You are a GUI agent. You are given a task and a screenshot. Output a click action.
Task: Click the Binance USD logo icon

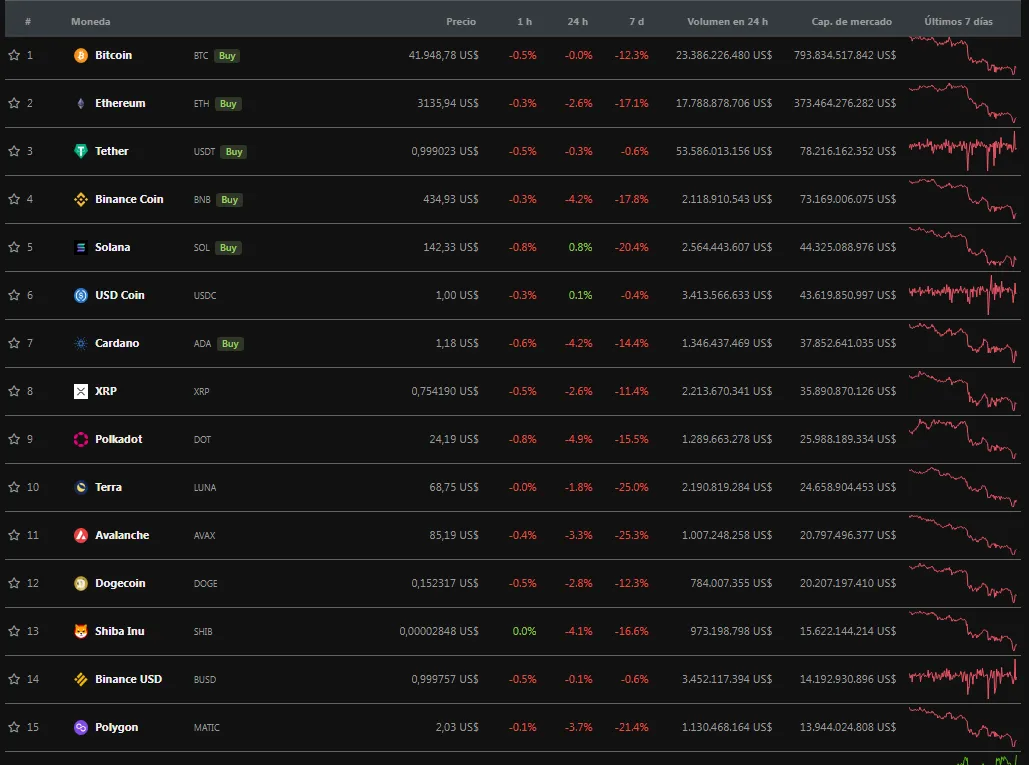pyautogui.click(x=81, y=680)
